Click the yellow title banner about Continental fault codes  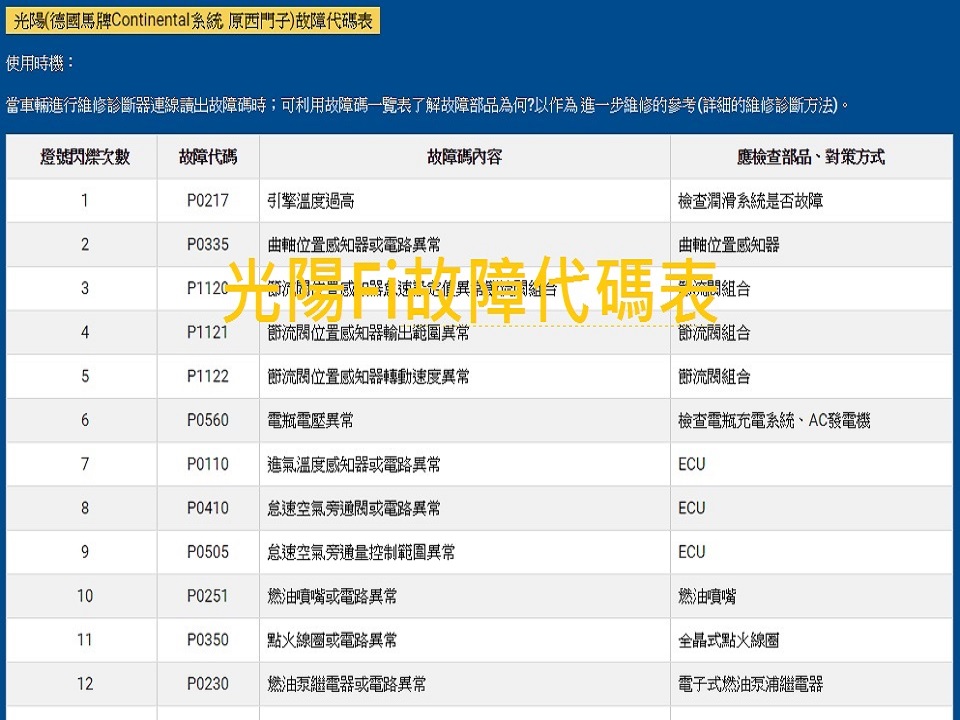[x=193, y=21]
